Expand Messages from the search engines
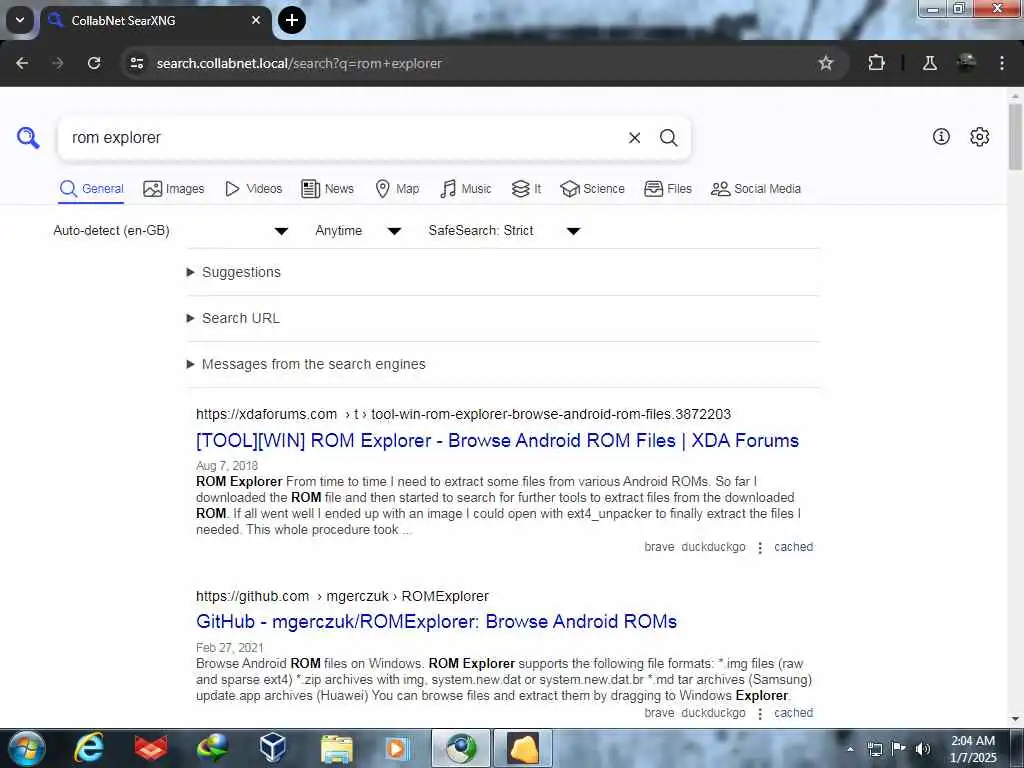Screen dimensions: 1024x768 pos(306,364)
